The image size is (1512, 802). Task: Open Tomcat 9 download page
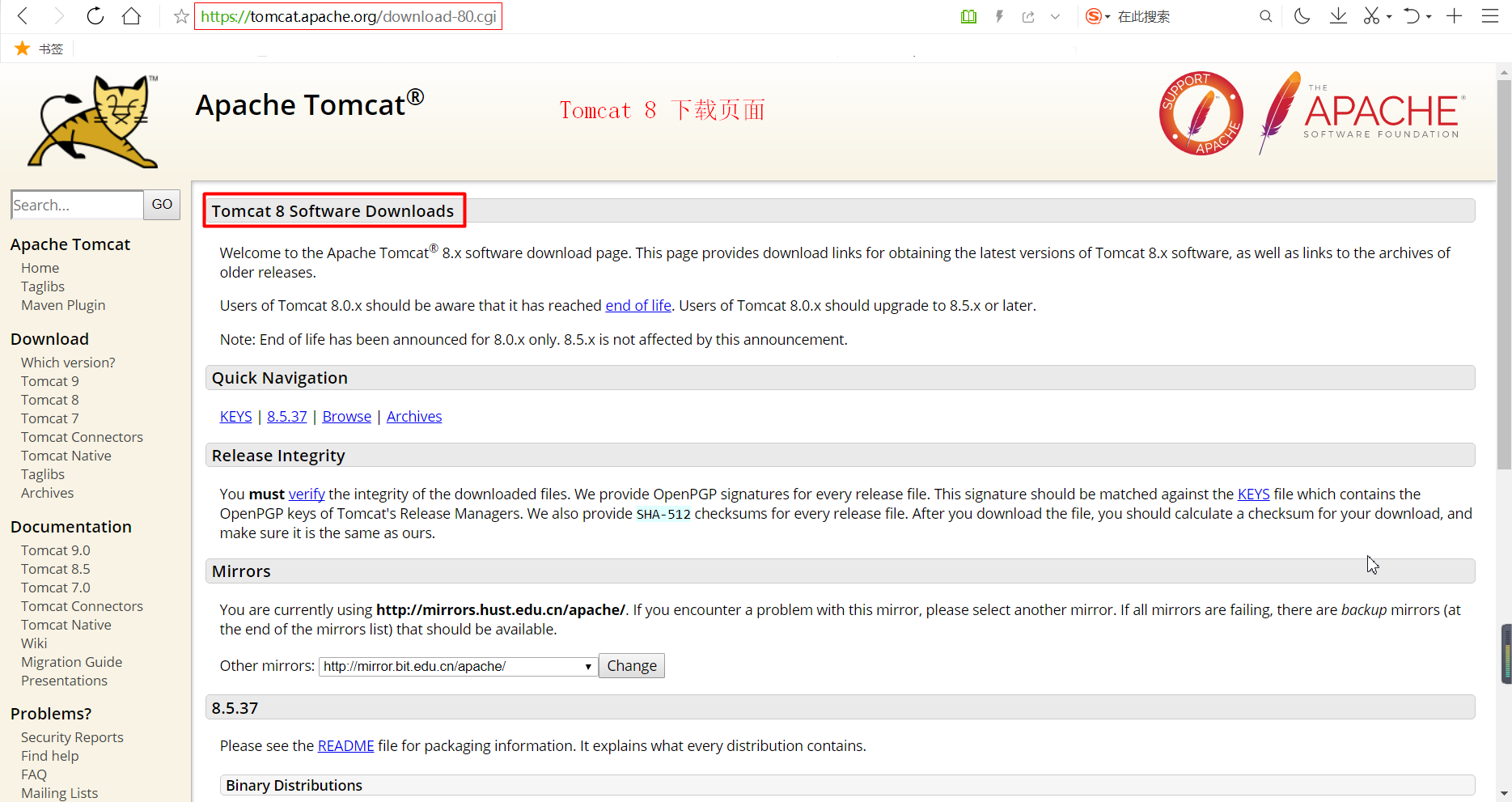pyautogui.click(x=50, y=381)
